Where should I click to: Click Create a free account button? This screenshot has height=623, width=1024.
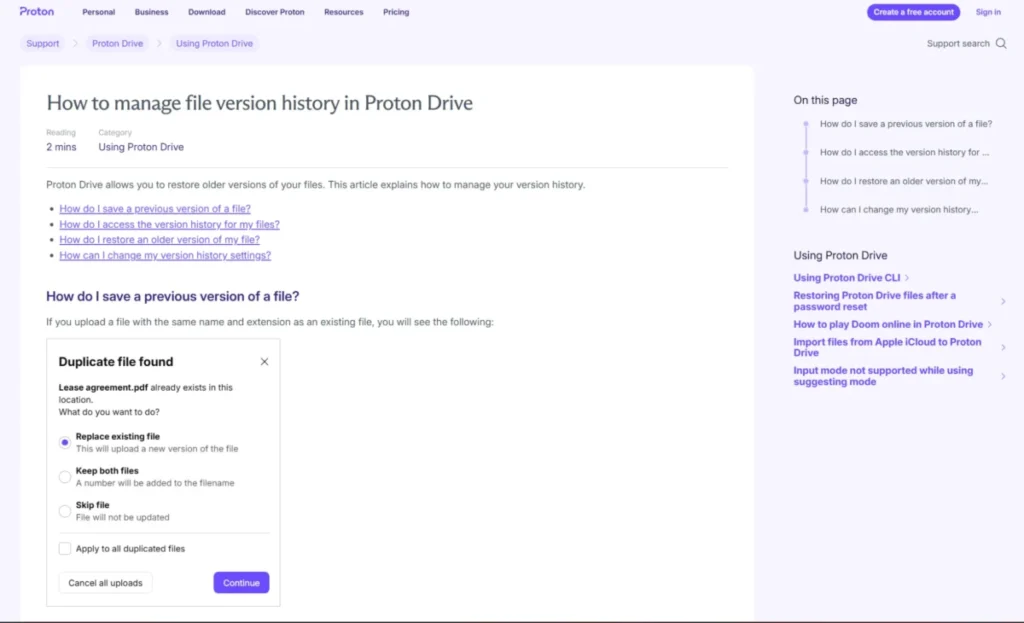click(913, 12)
